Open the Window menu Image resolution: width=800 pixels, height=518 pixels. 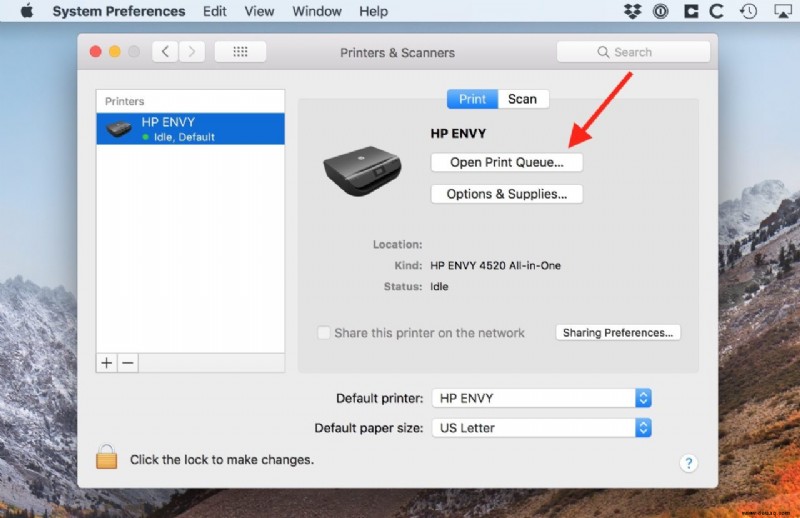click(317, 11)
